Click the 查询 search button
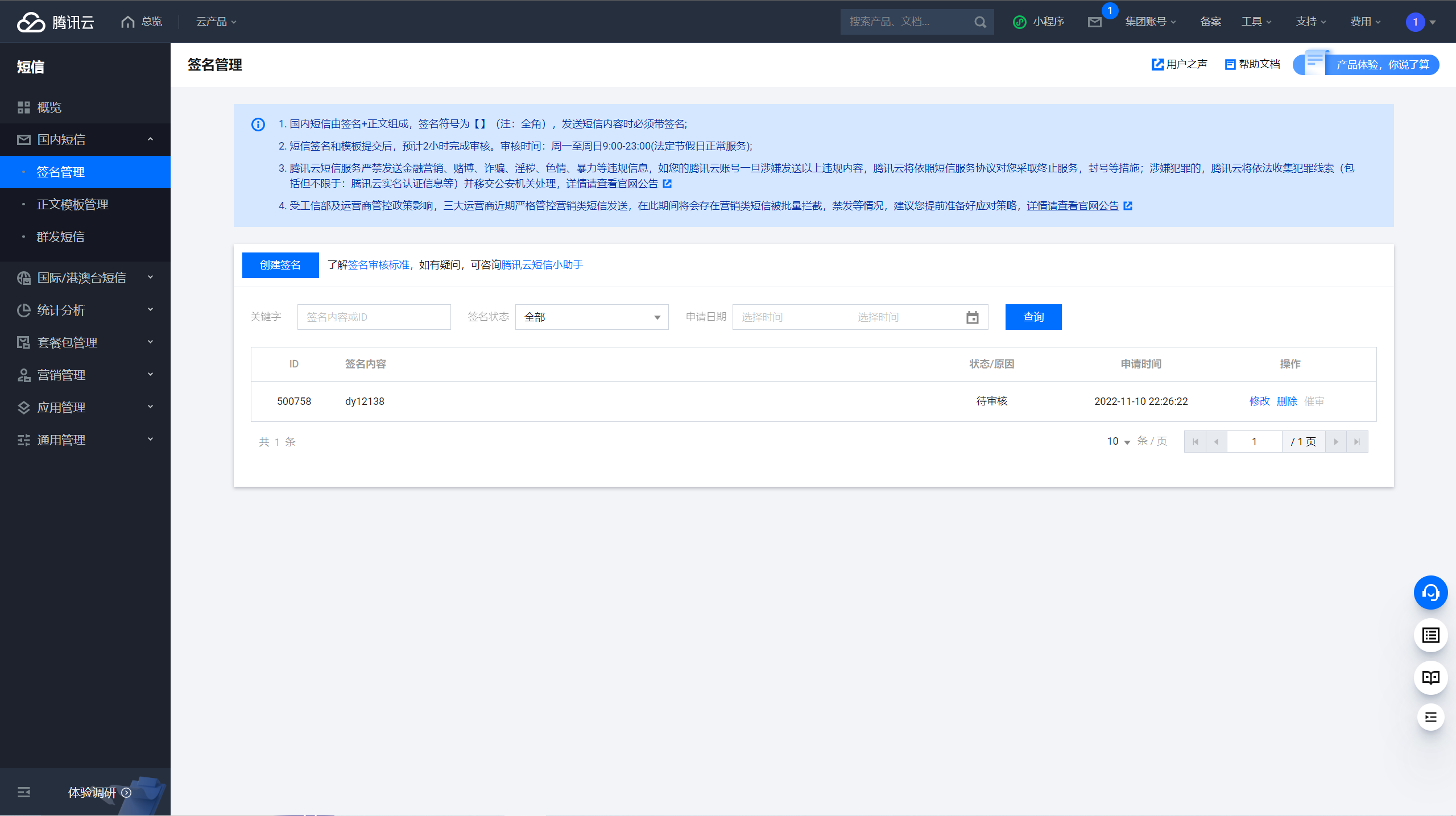1456x816 pixels. click(x=1033, y=317)
